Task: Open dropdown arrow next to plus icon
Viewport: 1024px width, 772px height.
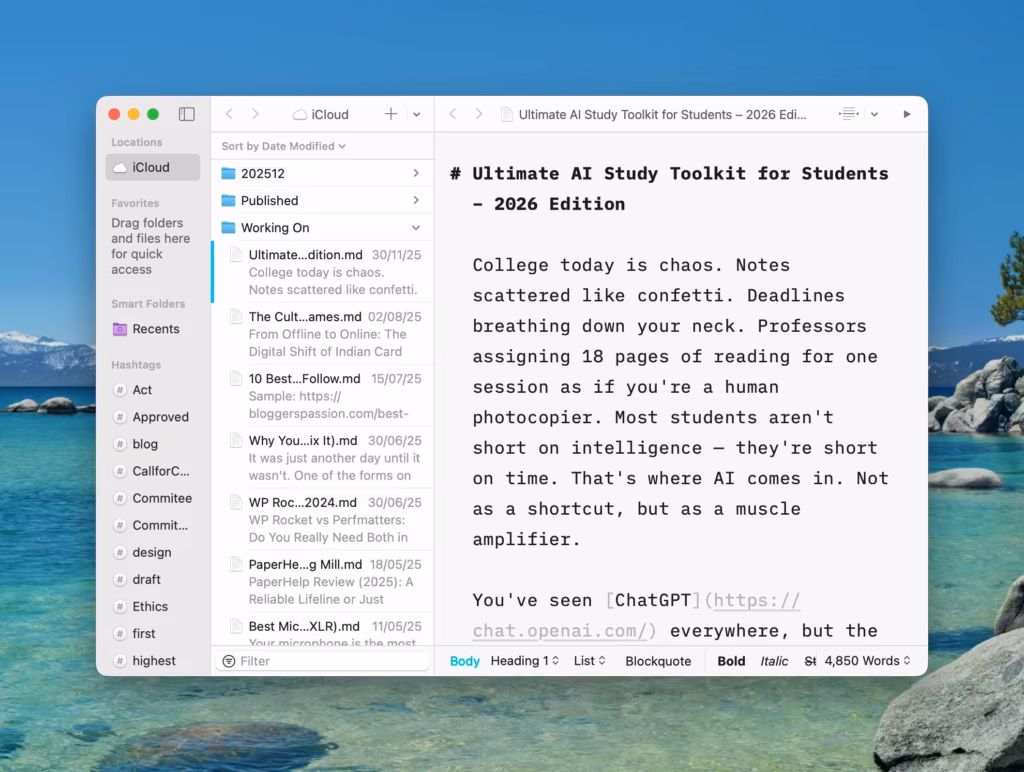Action: pyautogui.click(x=417, y=115)
